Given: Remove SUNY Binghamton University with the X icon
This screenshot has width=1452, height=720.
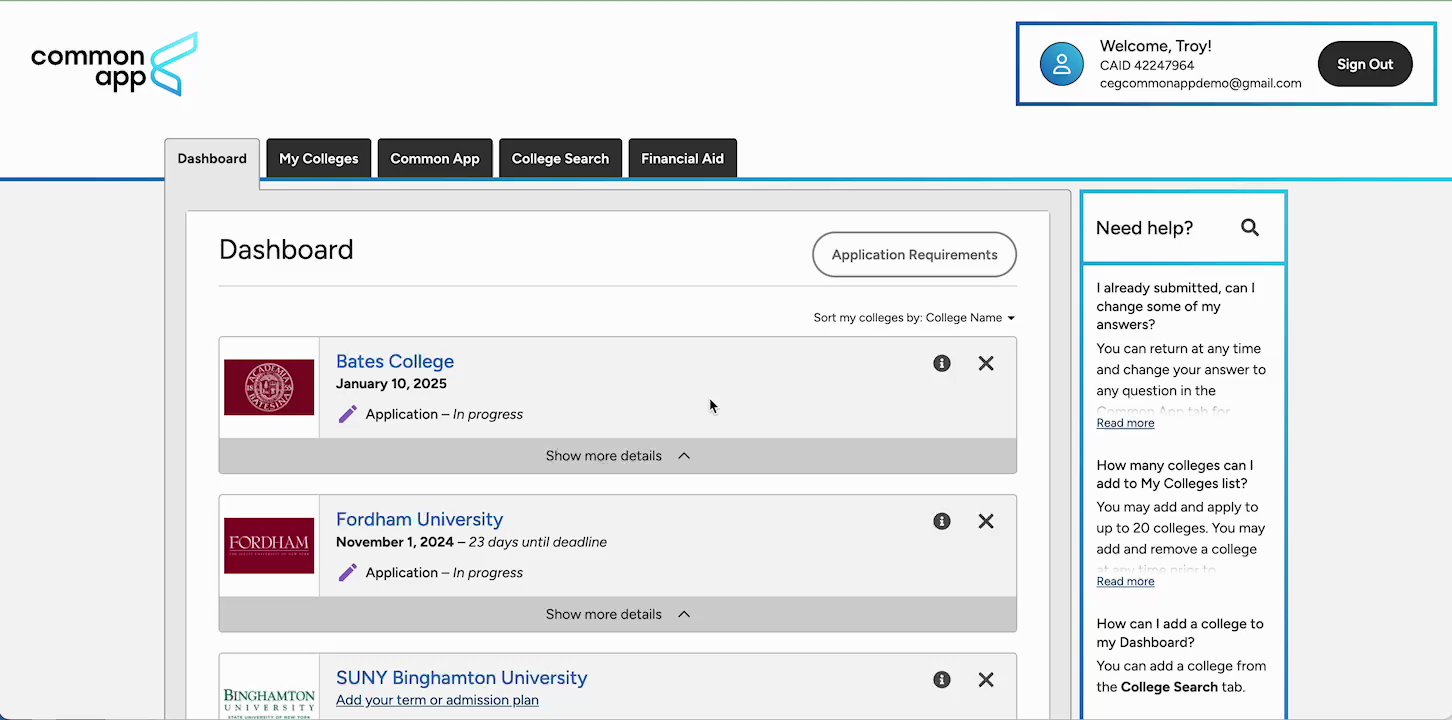Looking at the screenshot, I should tap(986, 680).
